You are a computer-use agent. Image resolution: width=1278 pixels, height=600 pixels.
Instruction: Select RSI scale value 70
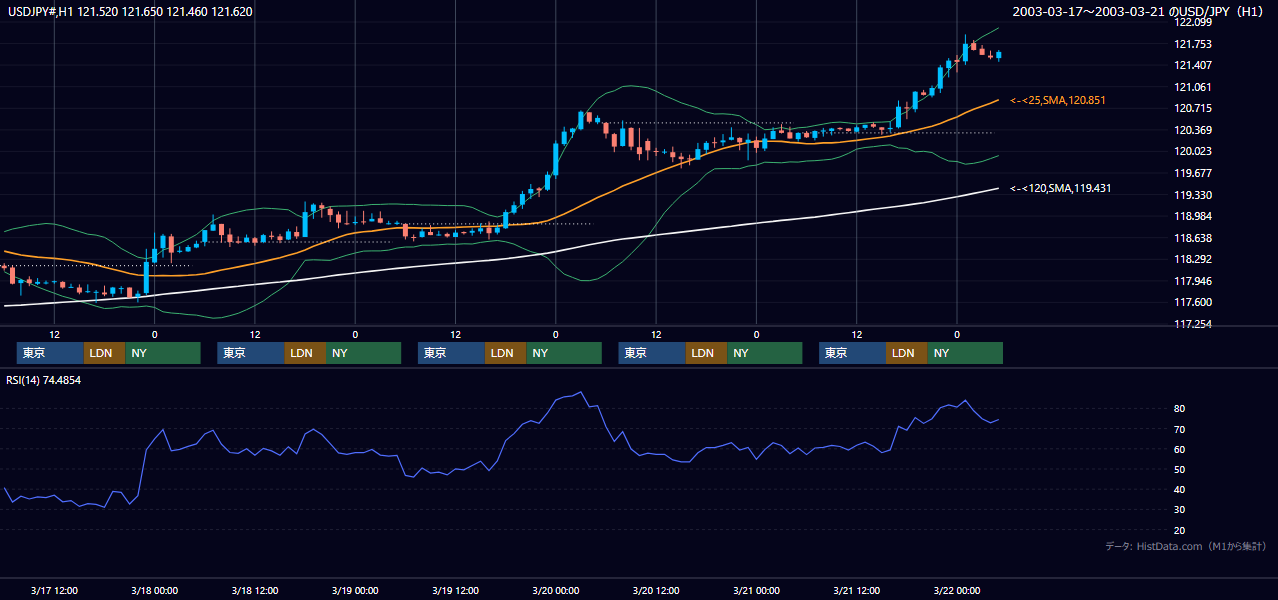[x=1180, y=429]
